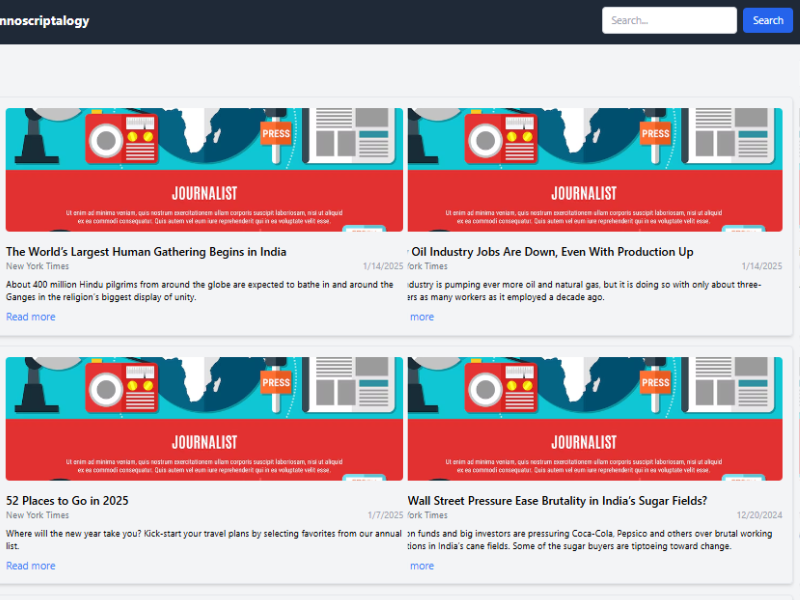Click the Search input field
Screen dimensions: 800x600
(669, 20)
